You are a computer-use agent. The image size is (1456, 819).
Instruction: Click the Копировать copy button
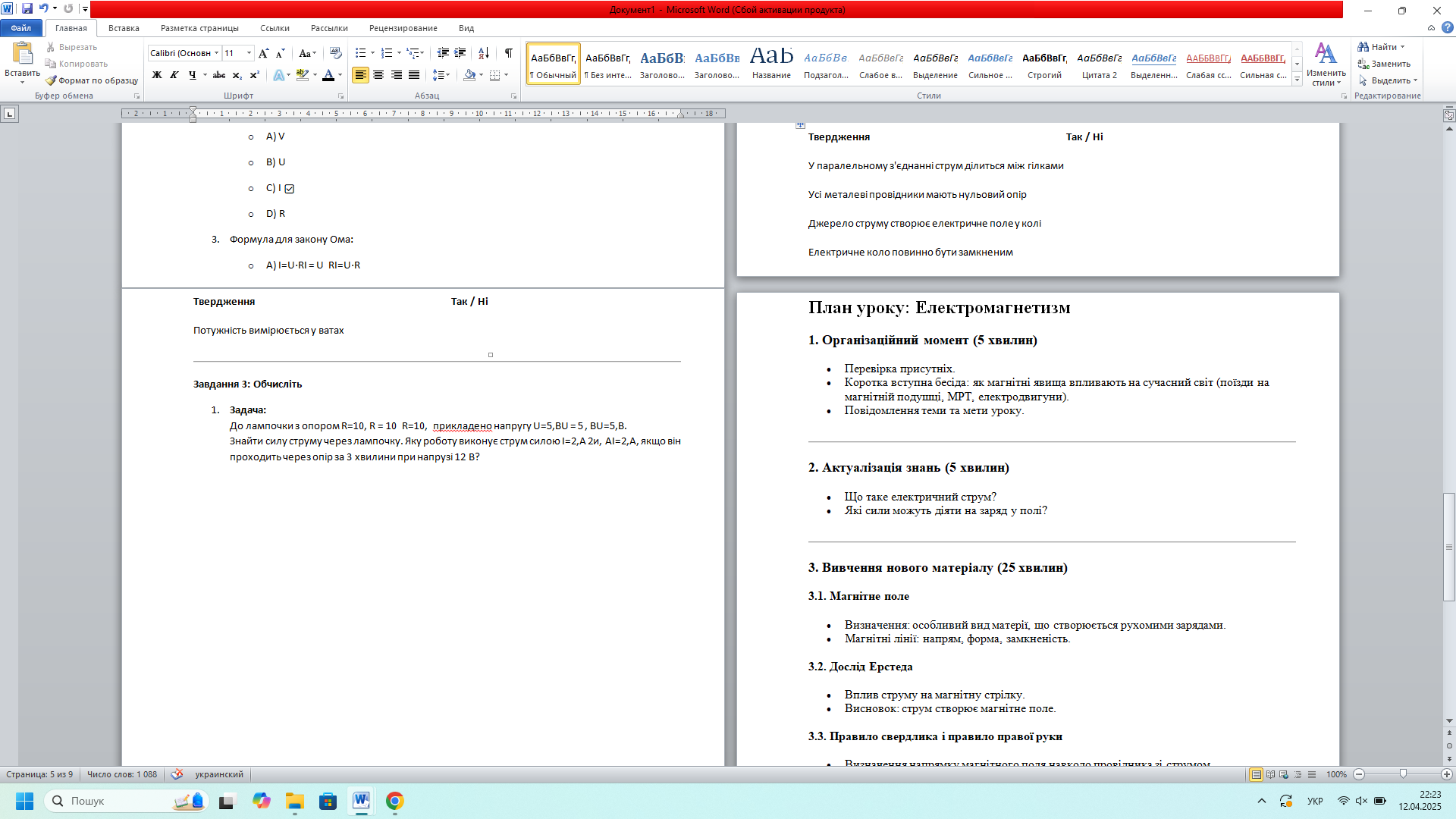[x=76, y=64]
